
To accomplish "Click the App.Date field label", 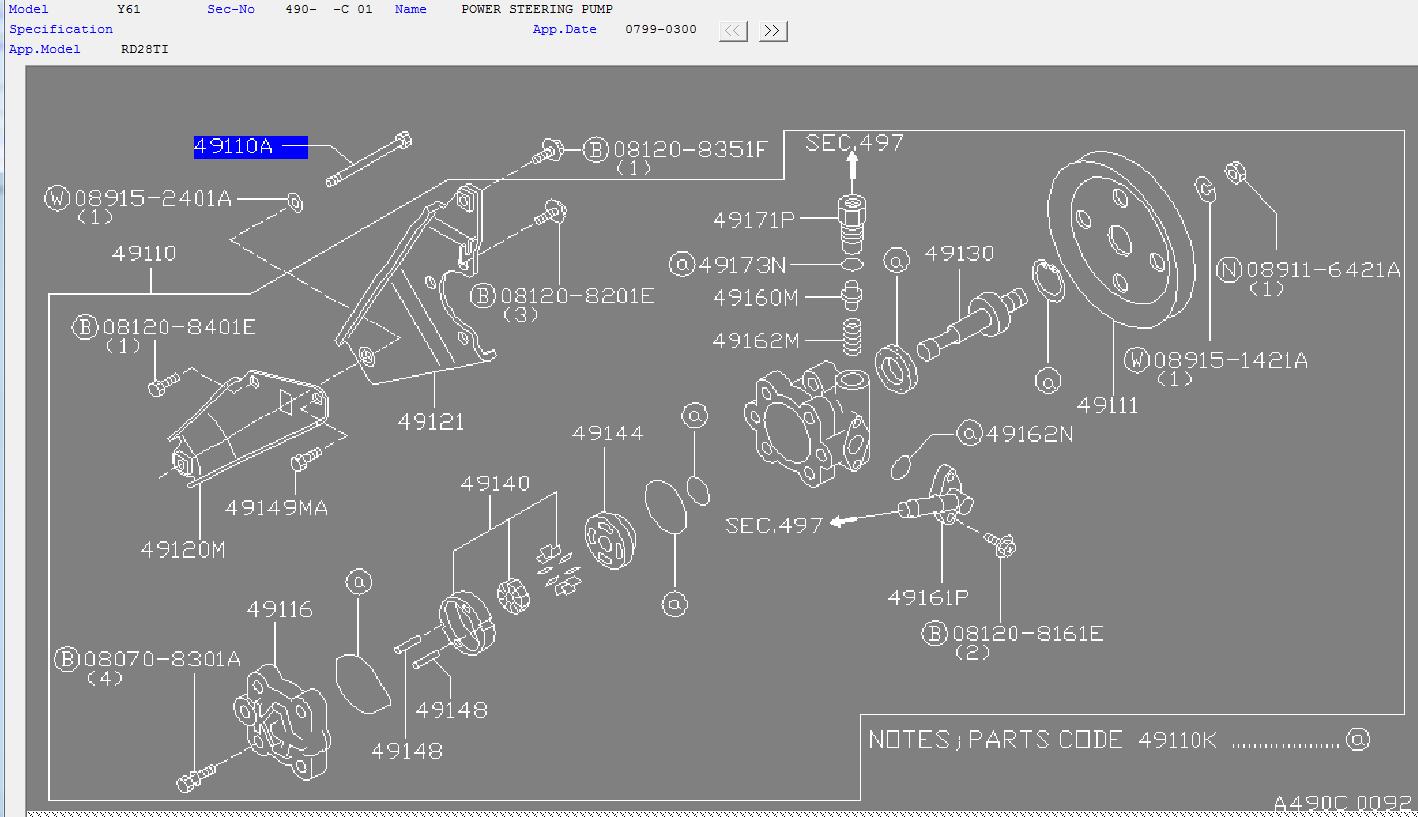I will coord(564,29).
